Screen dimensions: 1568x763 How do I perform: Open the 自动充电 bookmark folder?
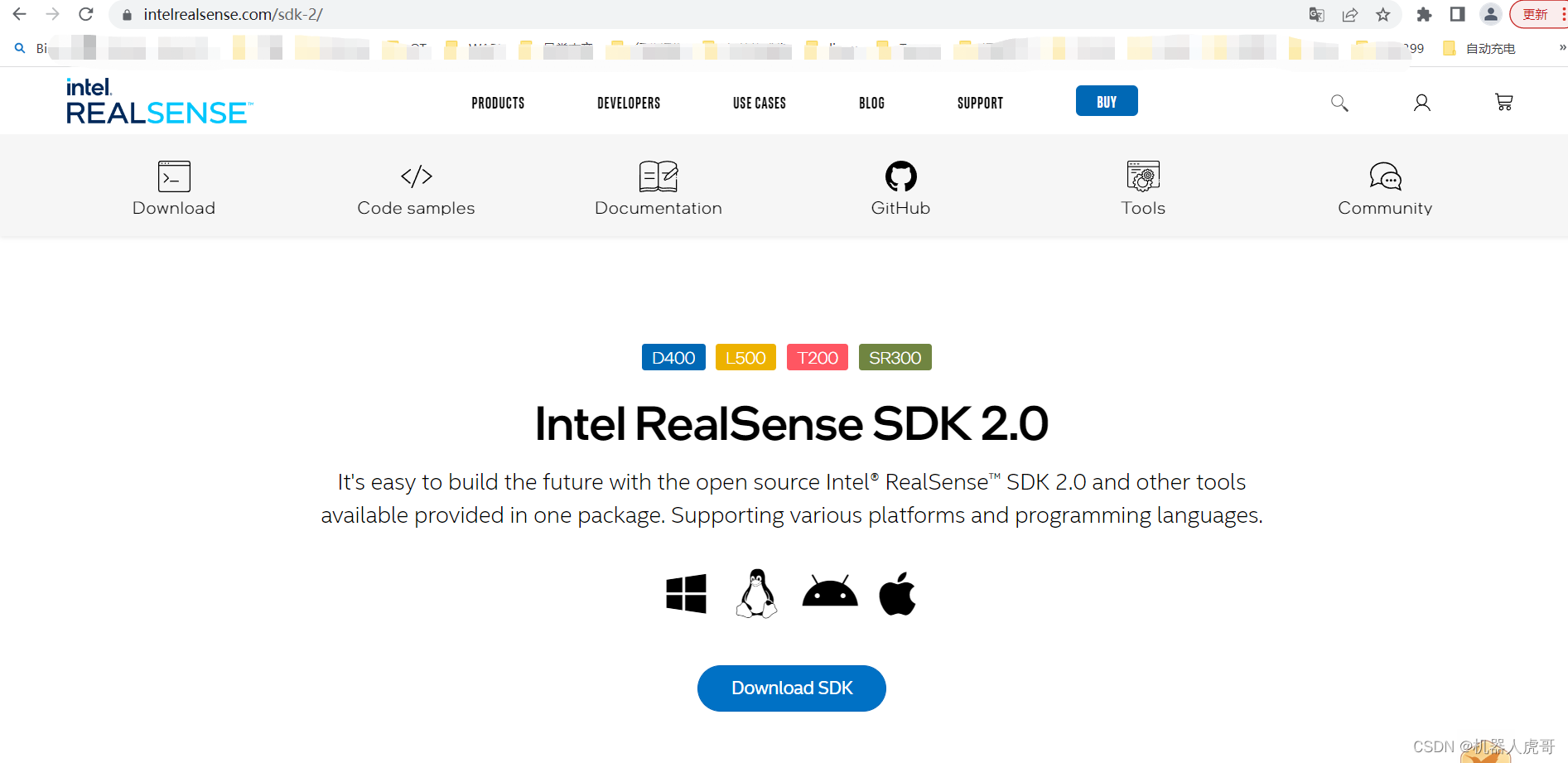1479,49
